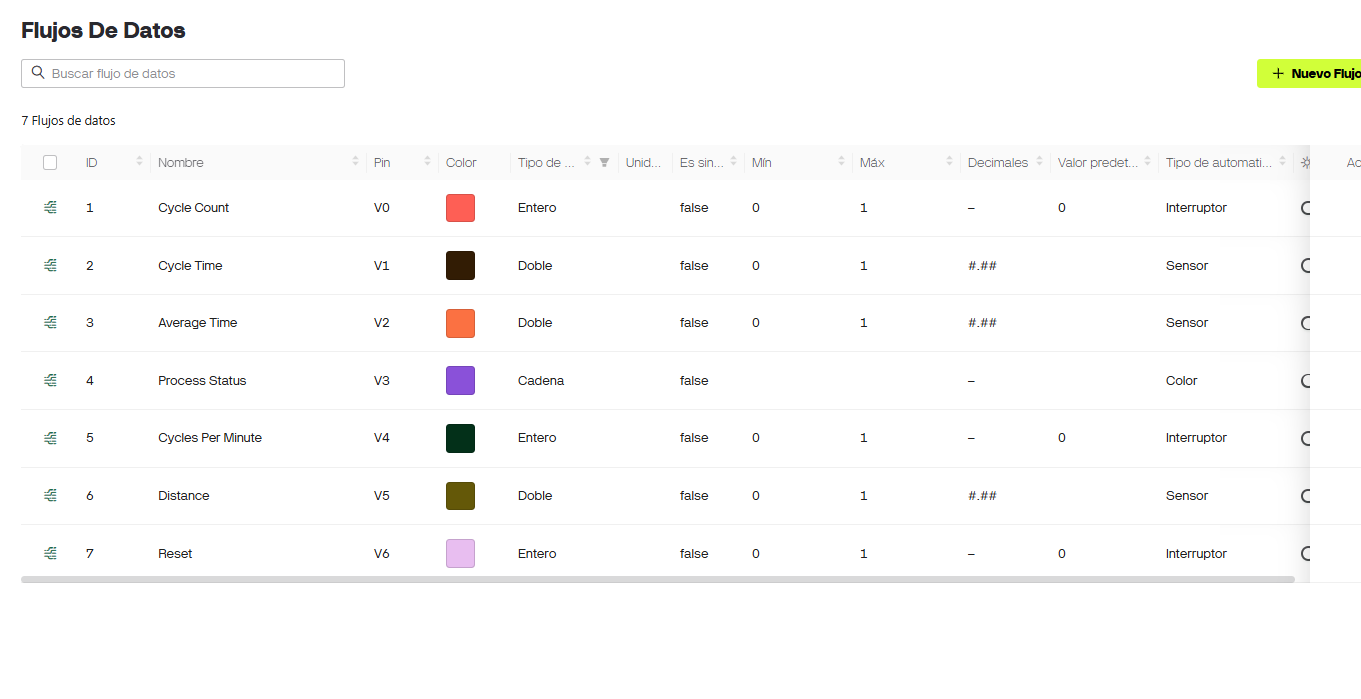
Task: Sort by the ID column
Action: click(x=139, y=162)
